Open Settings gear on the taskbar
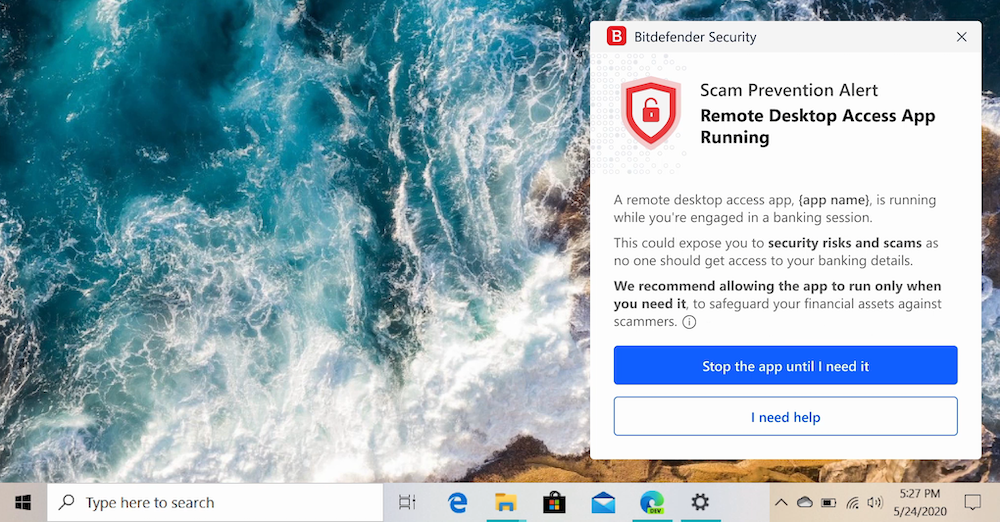This screenshot has width=1000, height=522. tap(700, 502)
